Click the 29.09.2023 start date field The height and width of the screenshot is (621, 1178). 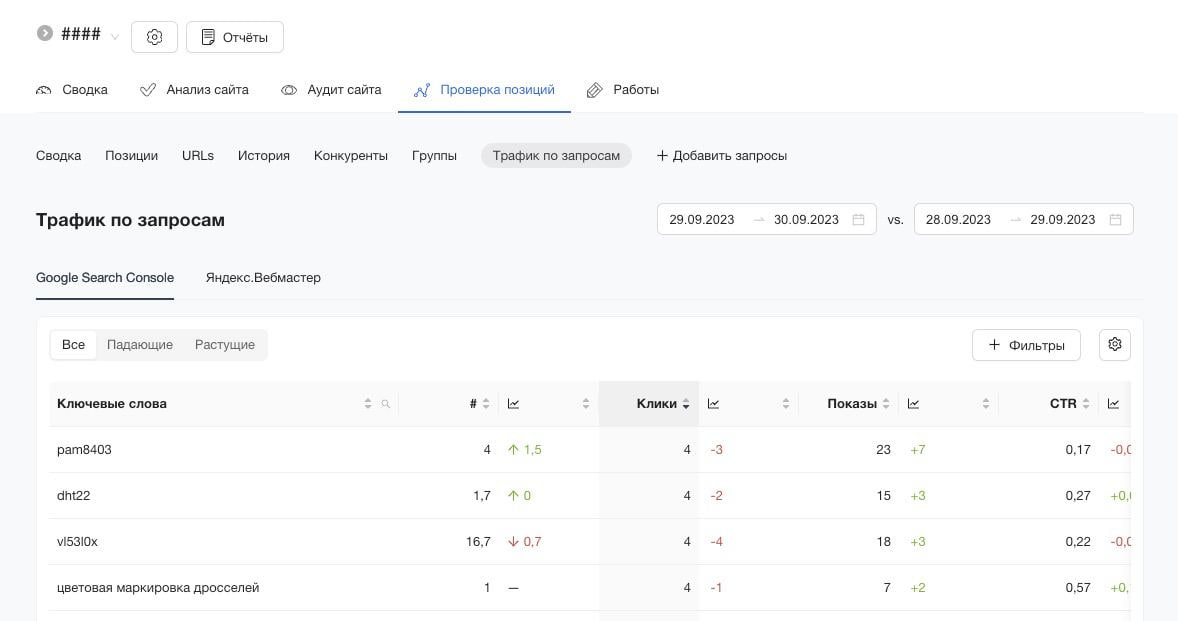click(x=702, y=220)
